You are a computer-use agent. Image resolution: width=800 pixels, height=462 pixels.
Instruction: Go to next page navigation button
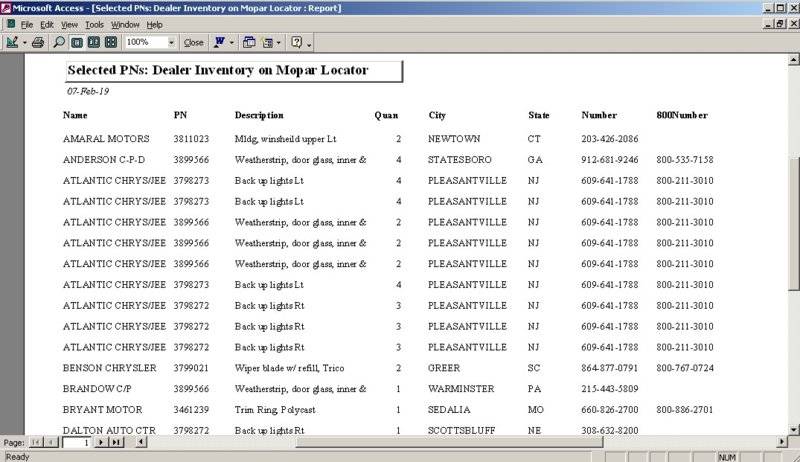pos(101,442)
